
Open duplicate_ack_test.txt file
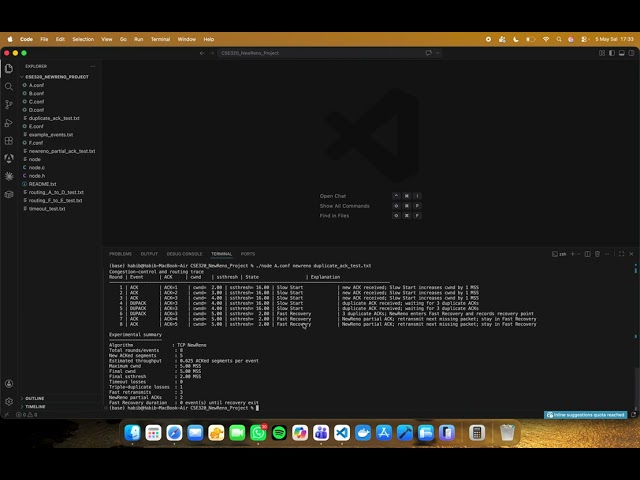tap(54, 118)
